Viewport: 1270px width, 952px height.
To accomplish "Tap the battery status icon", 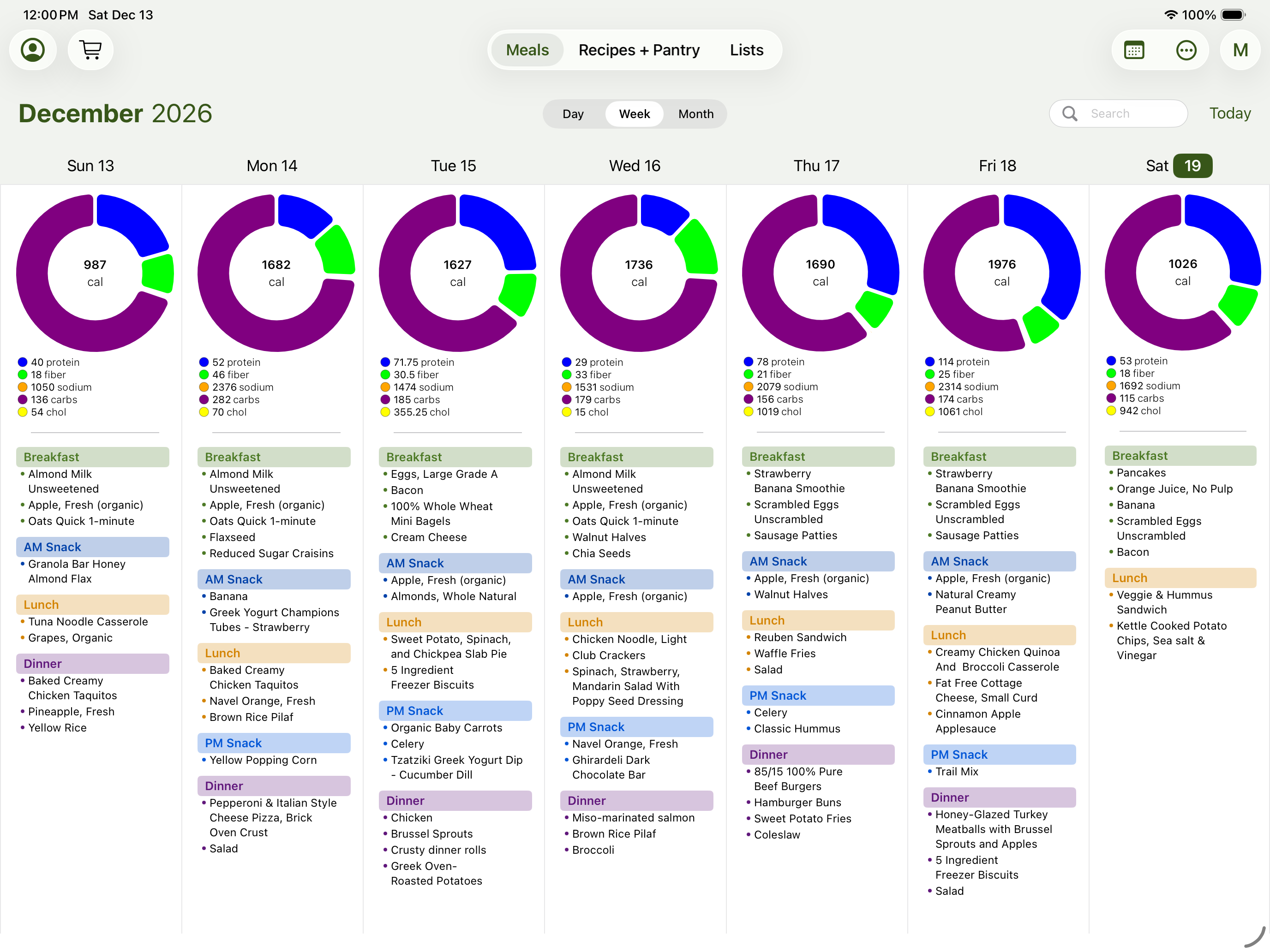I will point(1233,15).
